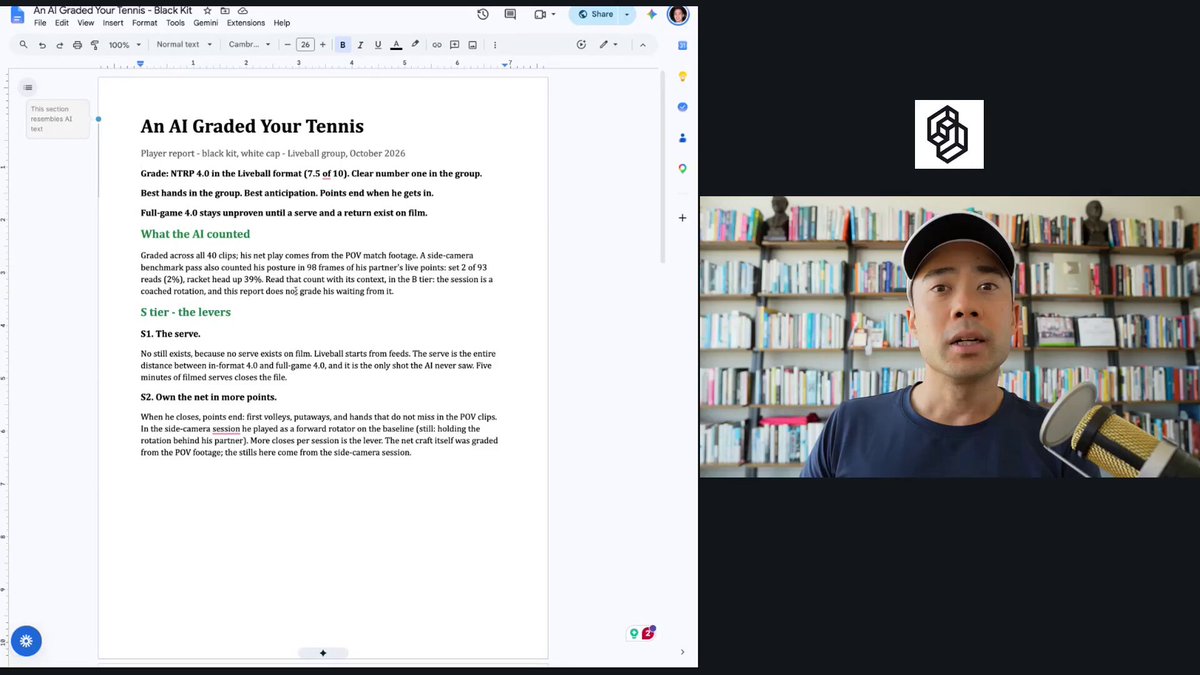Toggle underline formatting
The image size is (1200, 675).
click(378, 44)
